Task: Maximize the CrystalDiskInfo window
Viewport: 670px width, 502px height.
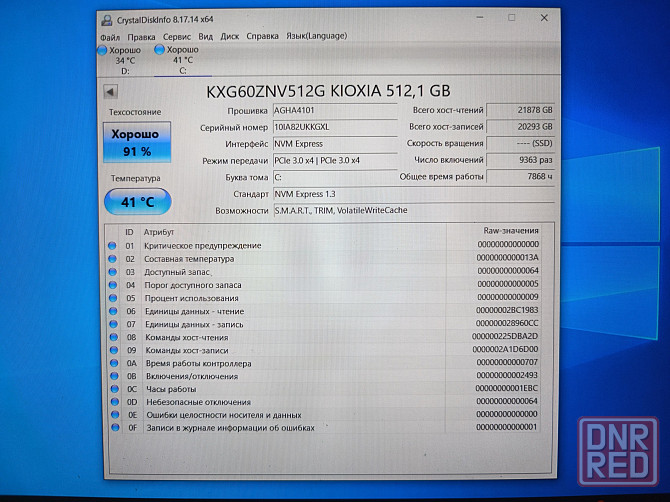Action: (x=511, y=18)
